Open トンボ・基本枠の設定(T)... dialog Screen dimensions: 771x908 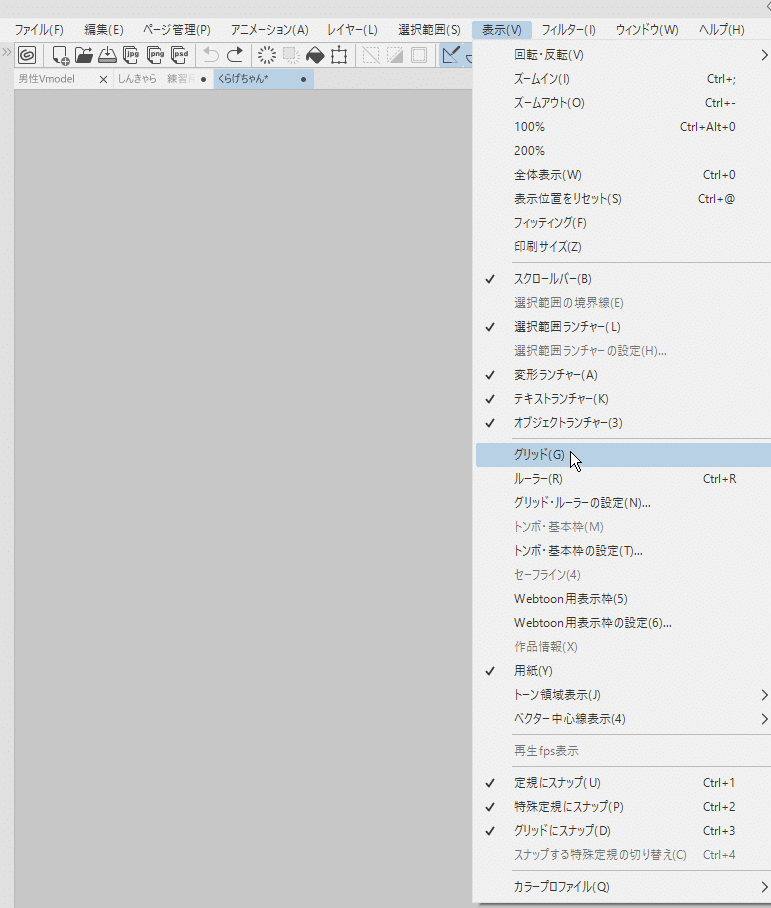click(x=623, y=551)
